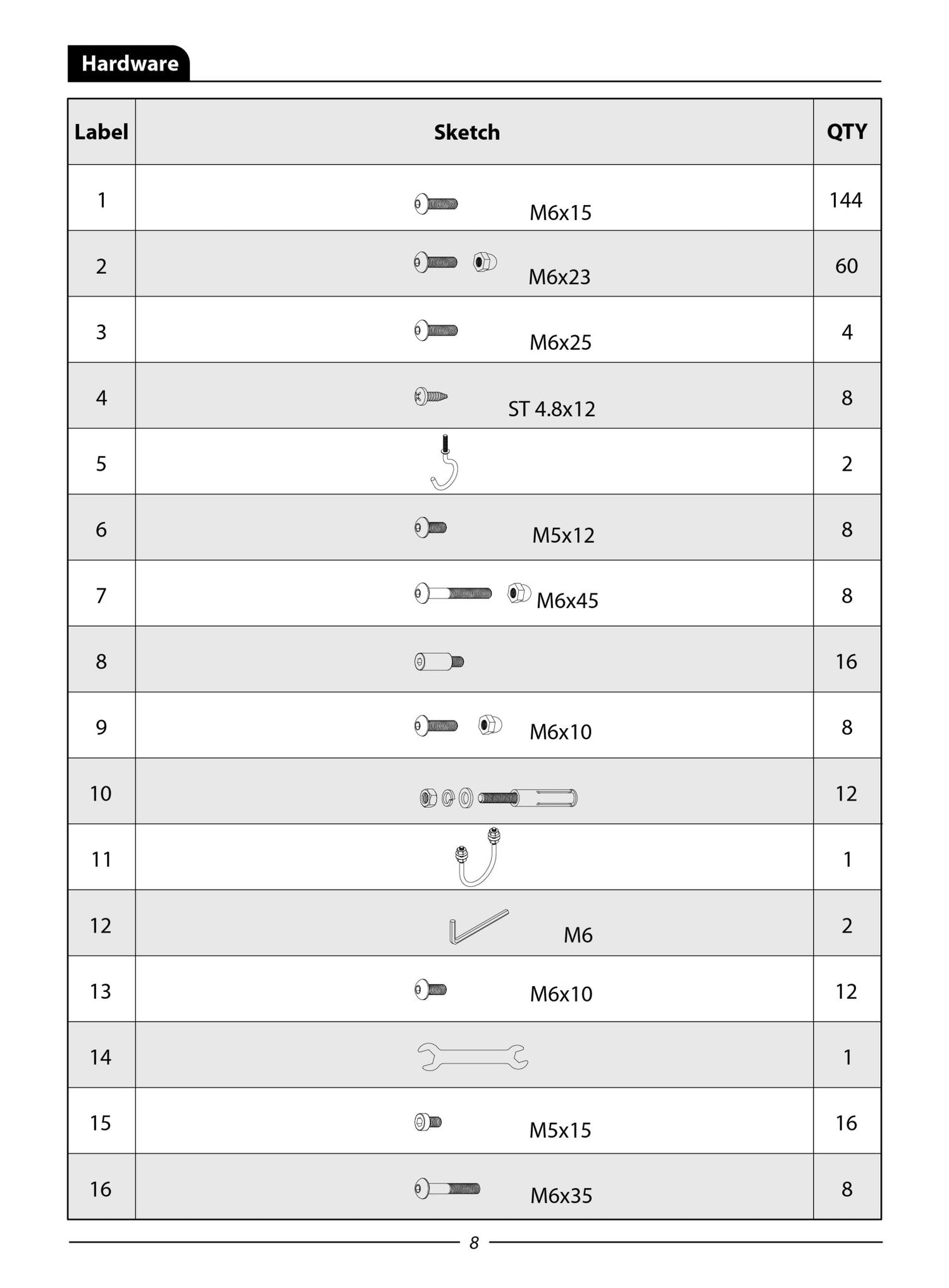Select the open-end wrench sketch
Screen dimensions: 949x1288
[473, 1056]
